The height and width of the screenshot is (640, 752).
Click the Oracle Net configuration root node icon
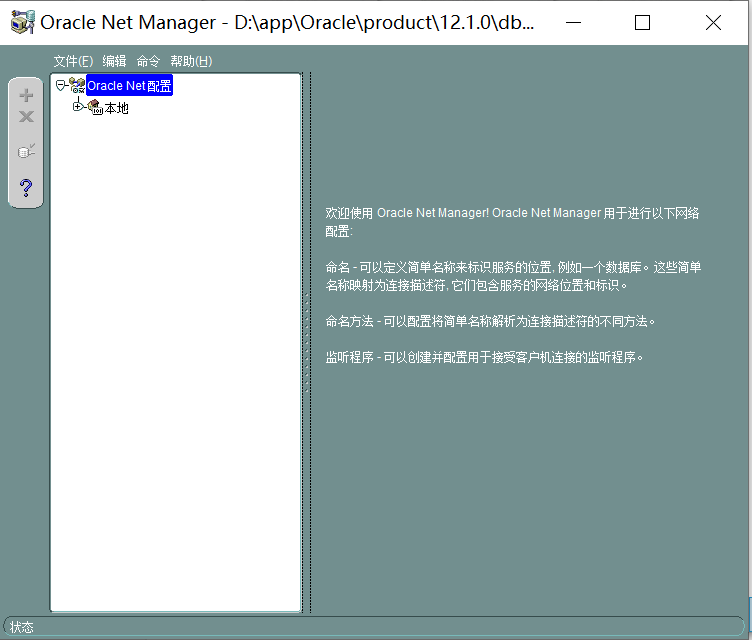pos(77,85)
